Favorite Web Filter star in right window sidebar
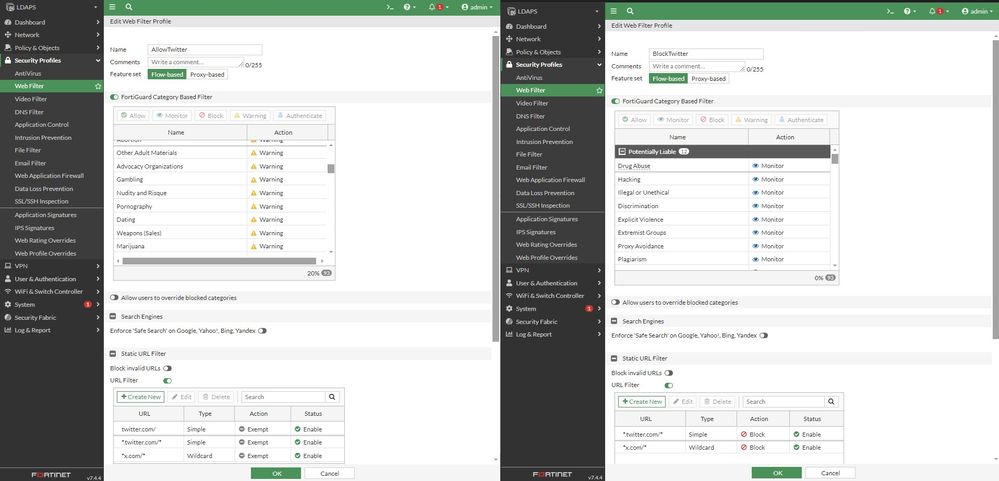Screen dimensions: 999x481 (x=599, y=90)
